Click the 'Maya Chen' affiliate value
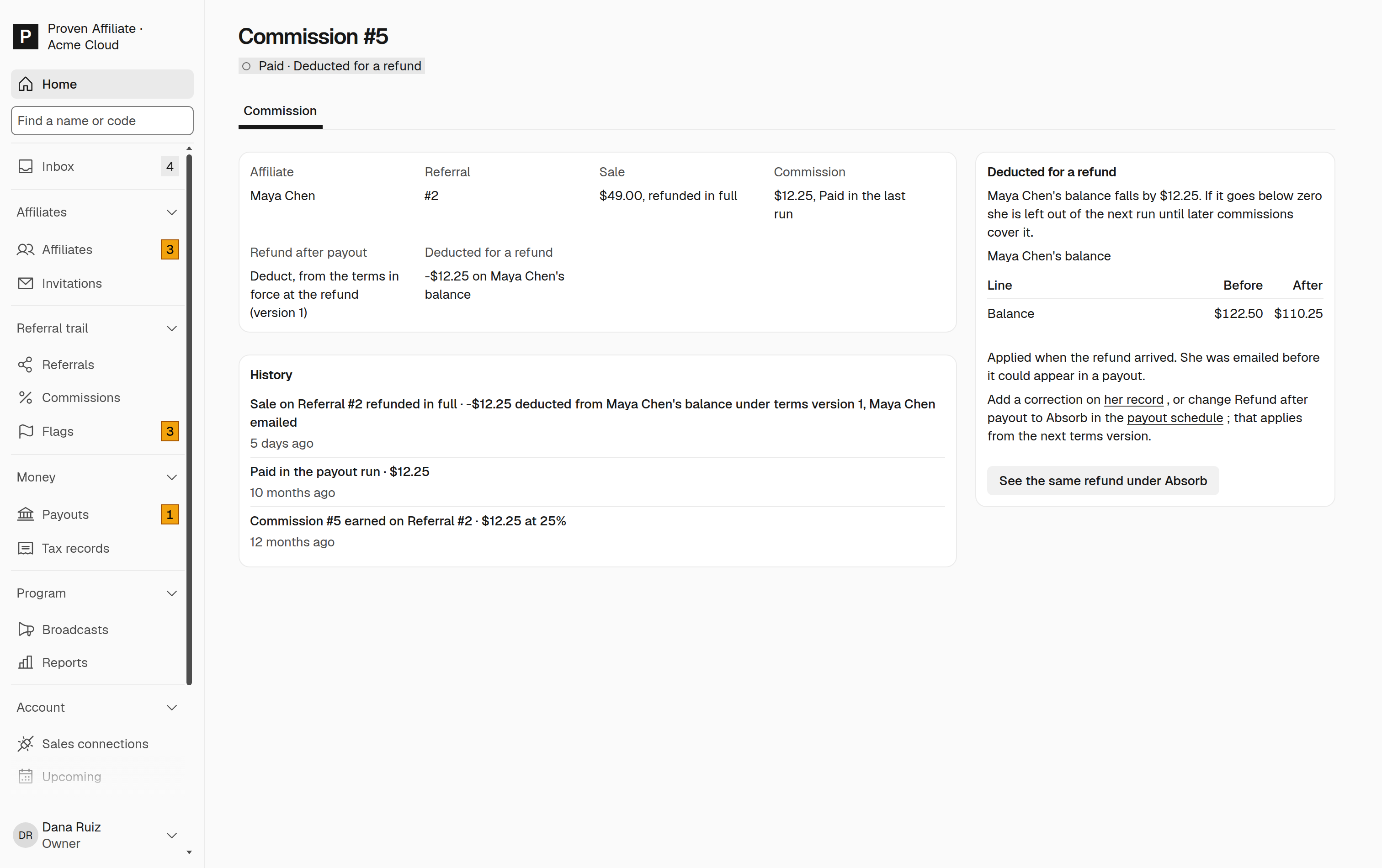 coord(282,196)
